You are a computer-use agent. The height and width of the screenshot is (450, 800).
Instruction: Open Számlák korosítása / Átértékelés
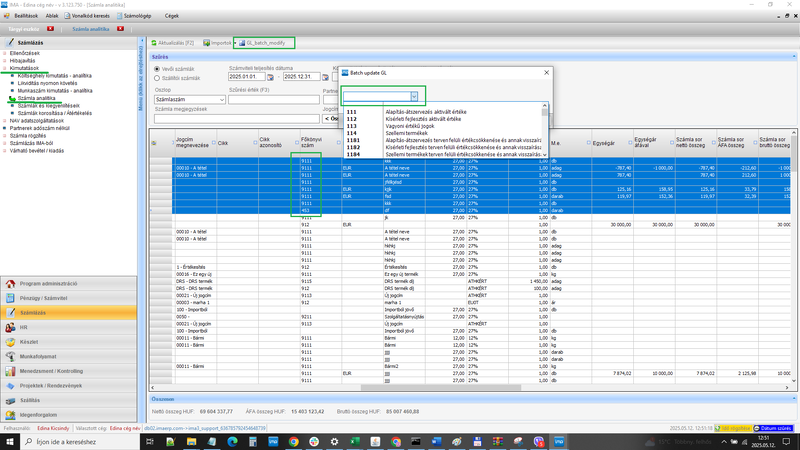(55, 113)
